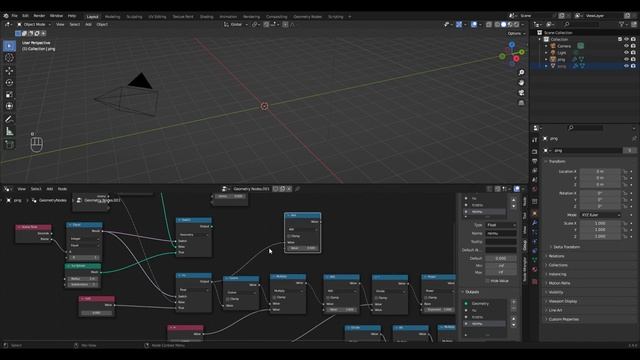This screenshot has height=360, width=640.
Task: Open the File menu
Action: point(14,16)
